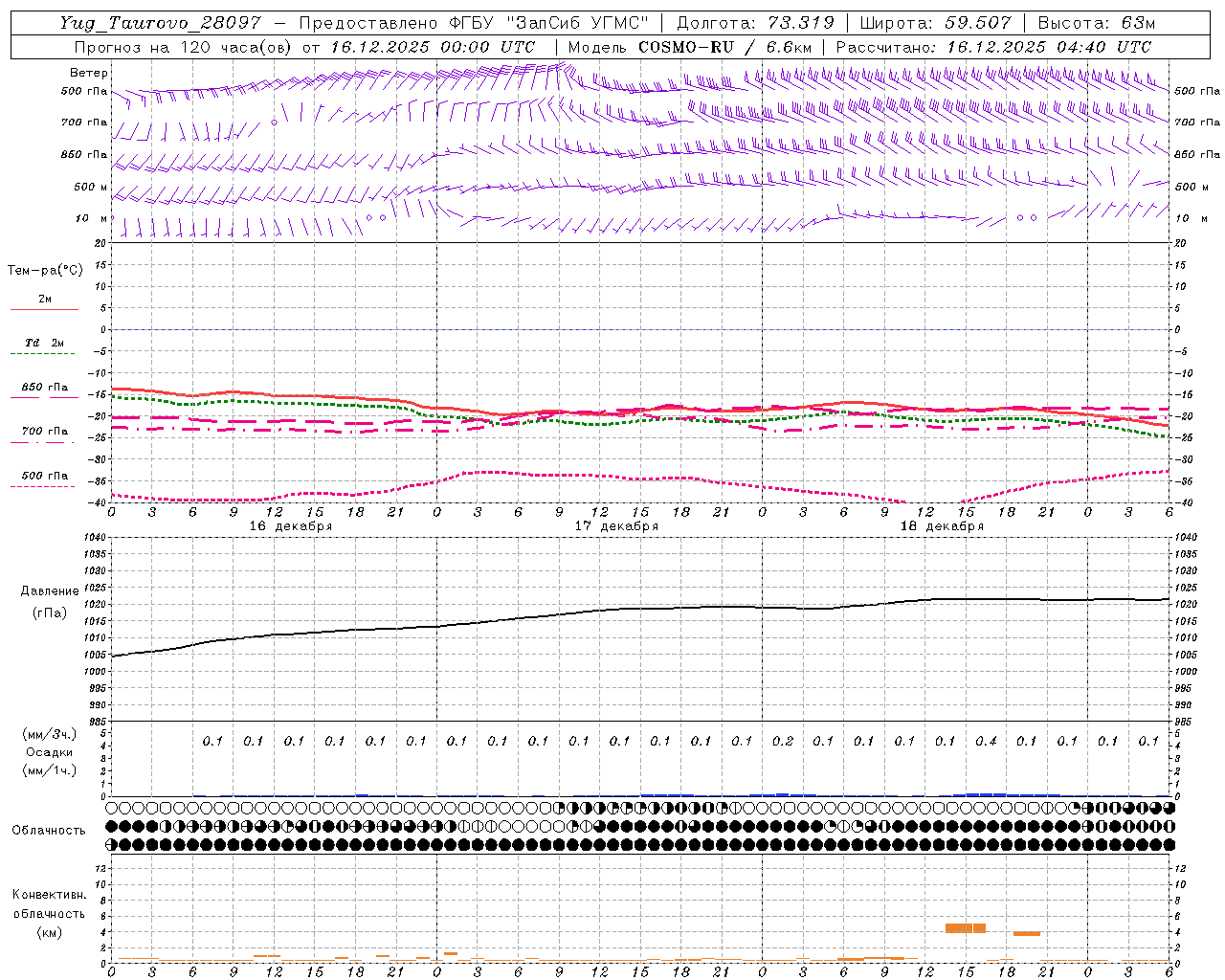Click the dashed blue line under 'Td 2м'
The height and width of the screenshot is (980, 1225).
[45, 354]
